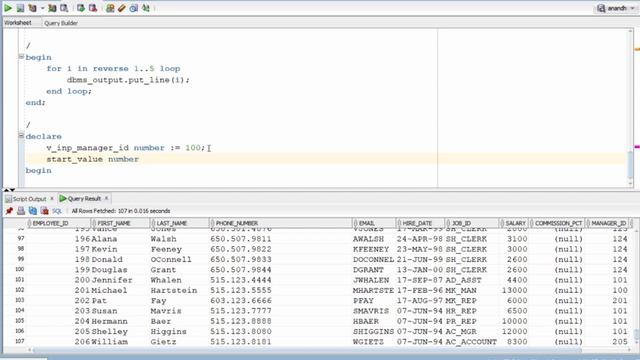Click the 'start_value' line in editor
640x360 pixels.
click(92, 159)
